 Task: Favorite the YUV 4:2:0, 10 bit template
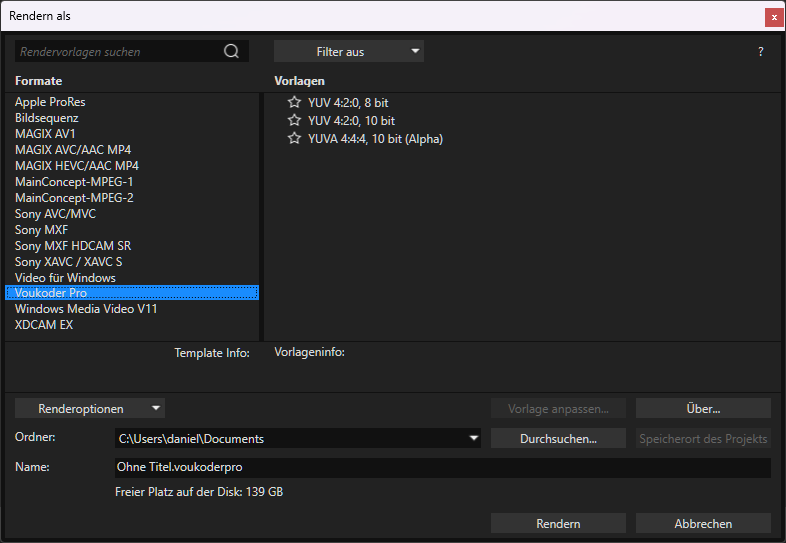294,121
